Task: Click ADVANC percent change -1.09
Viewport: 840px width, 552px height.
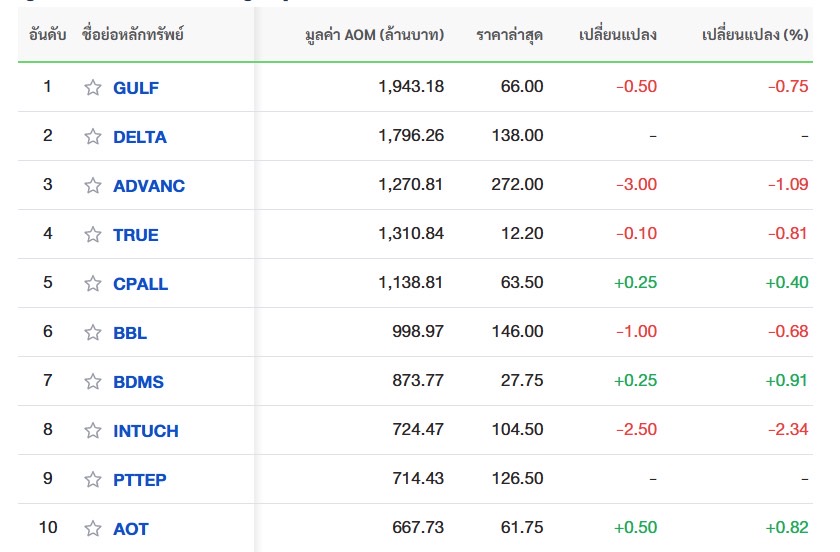Action: (x=788, y=184)
